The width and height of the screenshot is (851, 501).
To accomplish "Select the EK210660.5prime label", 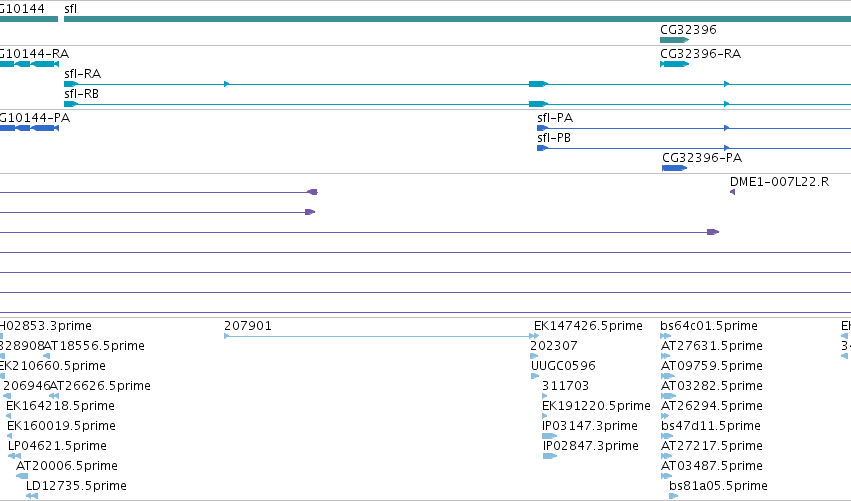I will point(53,366).
